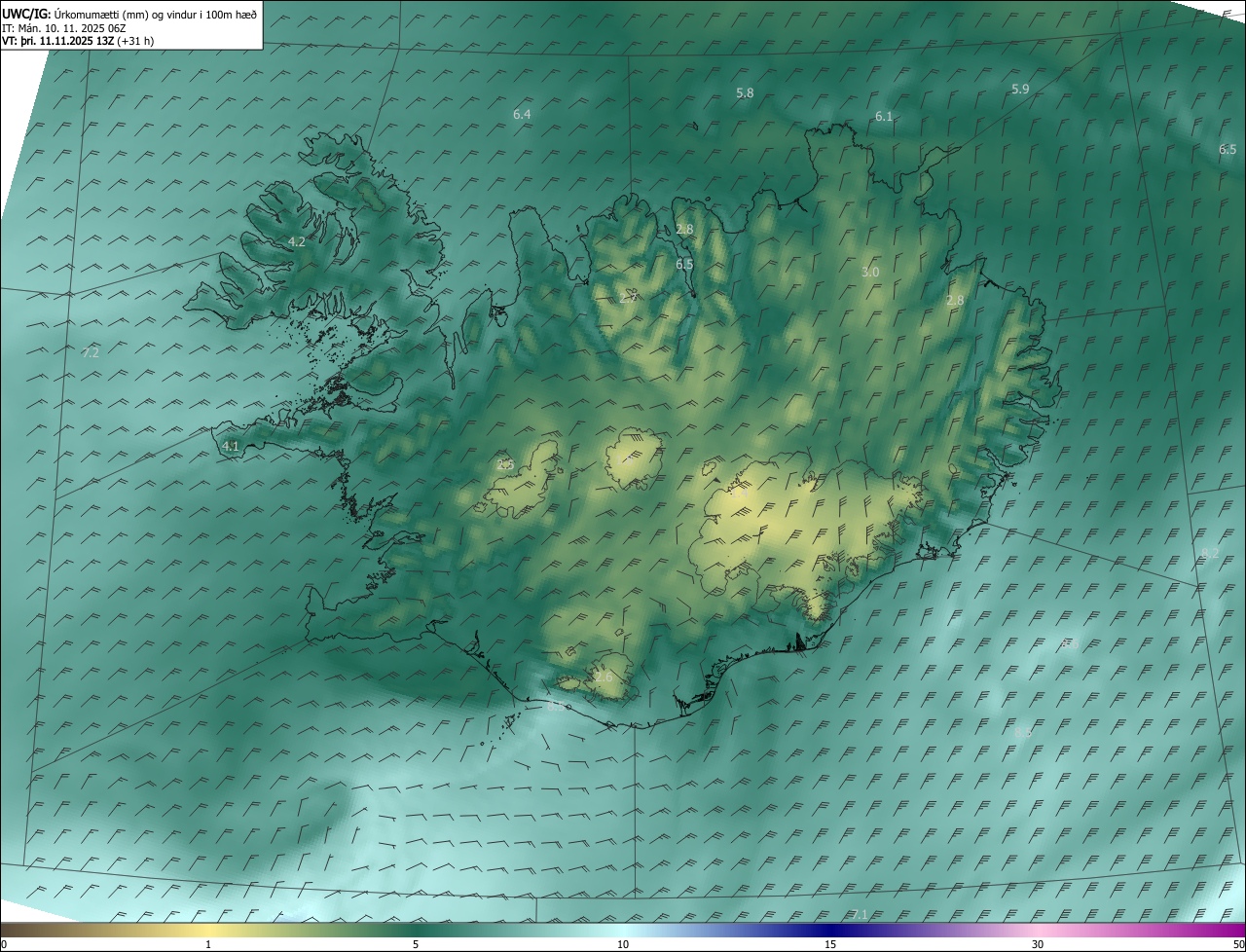
Task: Click the 2.5 value label by the western glacier
Action: (505, 465)
